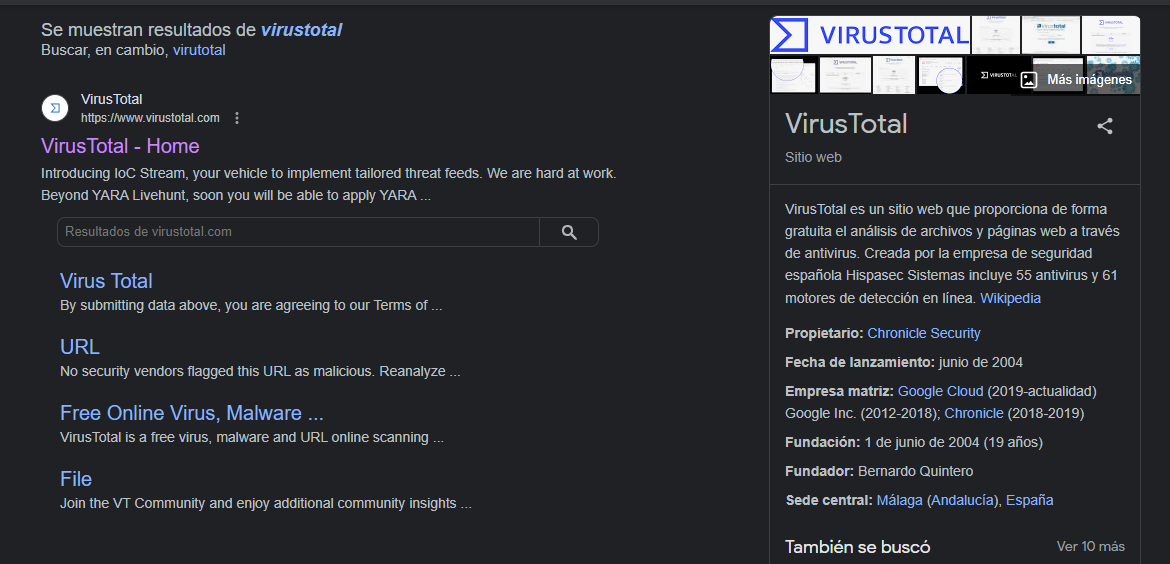
Task: Share the VirusTotal knowledge panel
Action: pyautogui.click(x=1105, y=126)
